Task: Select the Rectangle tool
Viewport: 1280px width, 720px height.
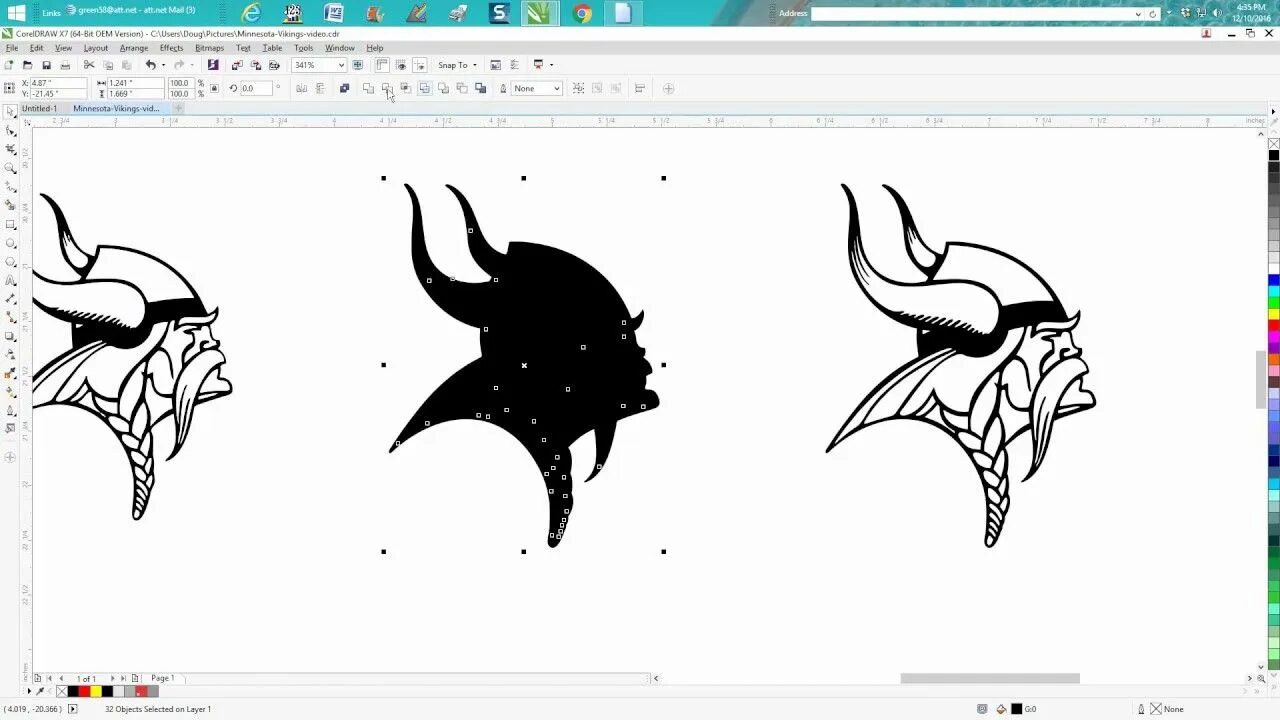Action: tap(11, 224)
